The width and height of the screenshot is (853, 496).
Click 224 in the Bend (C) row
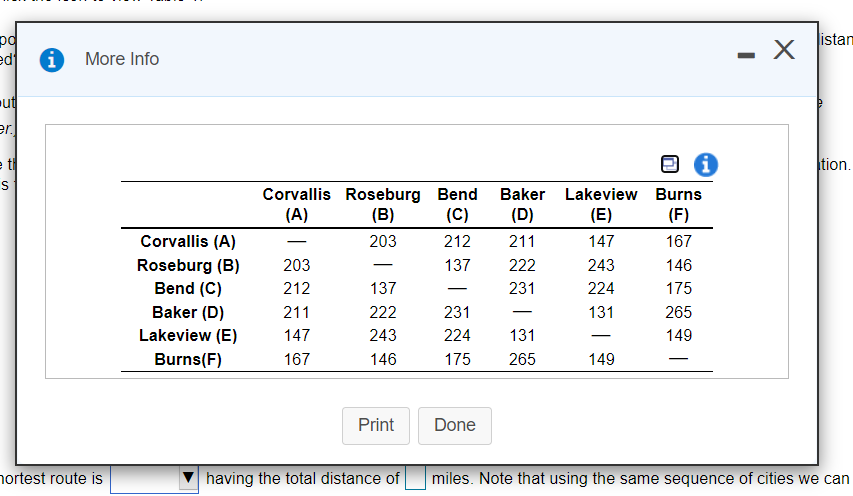[x=601, y=288]
